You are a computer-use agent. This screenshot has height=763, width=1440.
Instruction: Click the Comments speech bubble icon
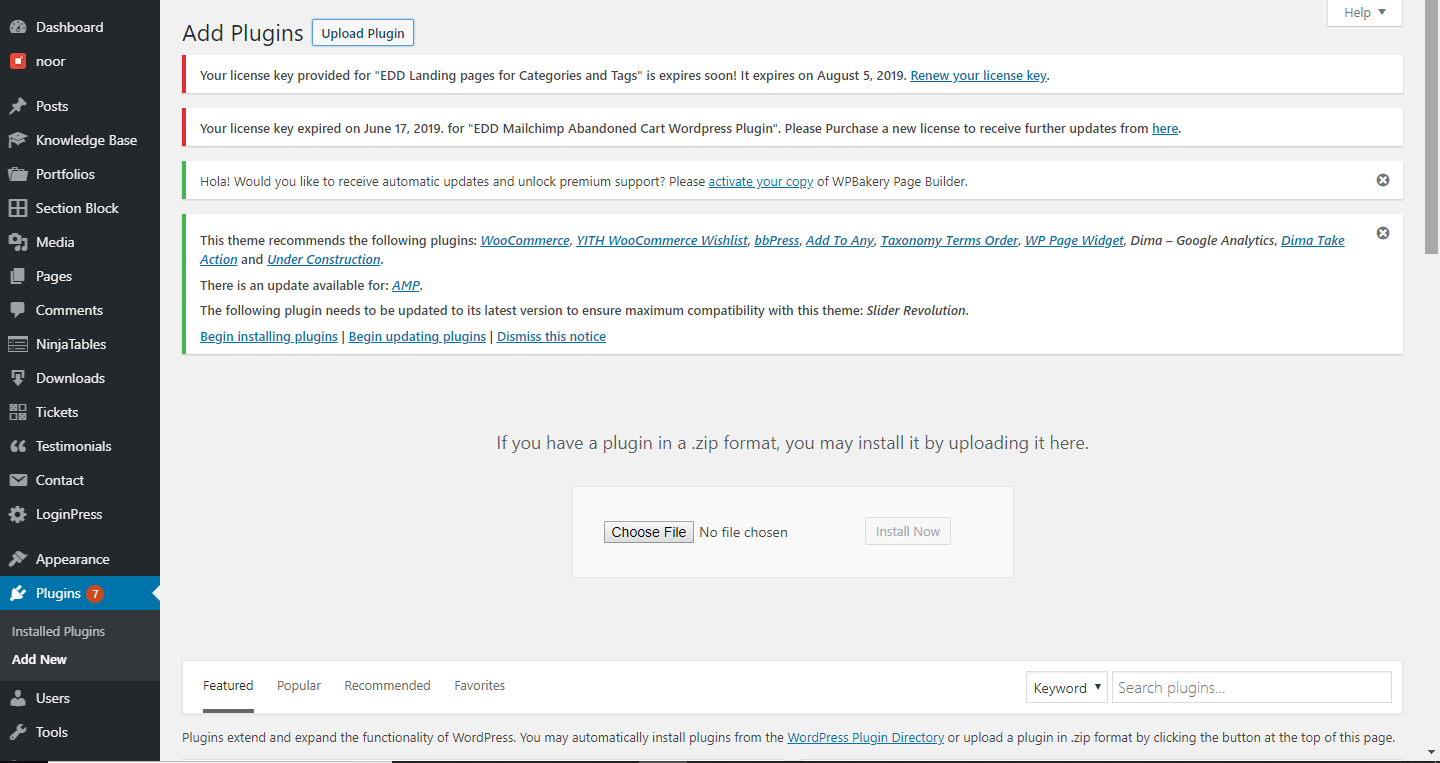[x=17, y=310]
